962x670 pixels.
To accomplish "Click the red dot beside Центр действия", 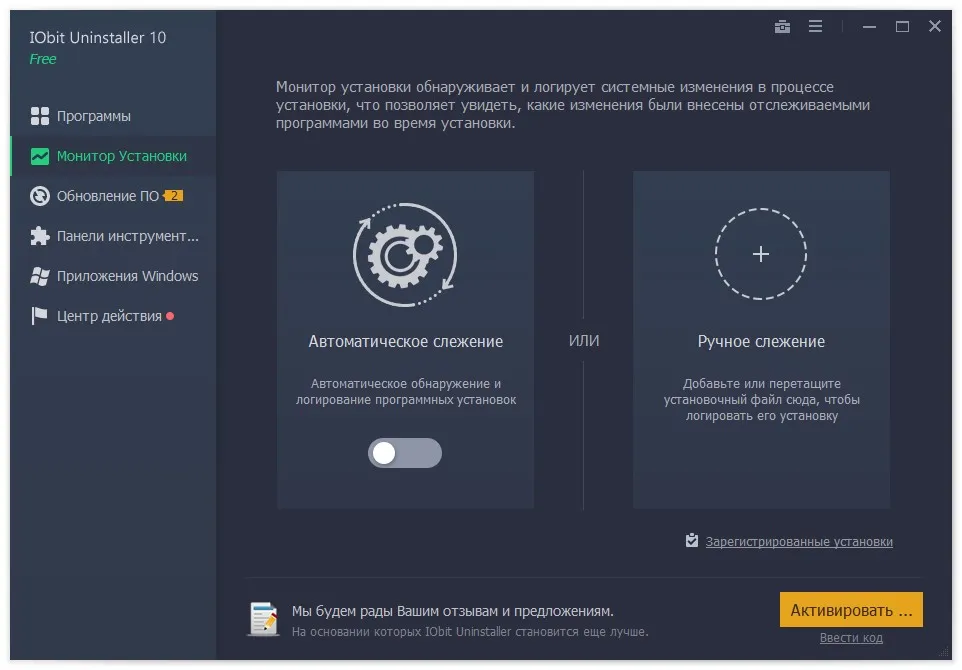I will point(170,316).
